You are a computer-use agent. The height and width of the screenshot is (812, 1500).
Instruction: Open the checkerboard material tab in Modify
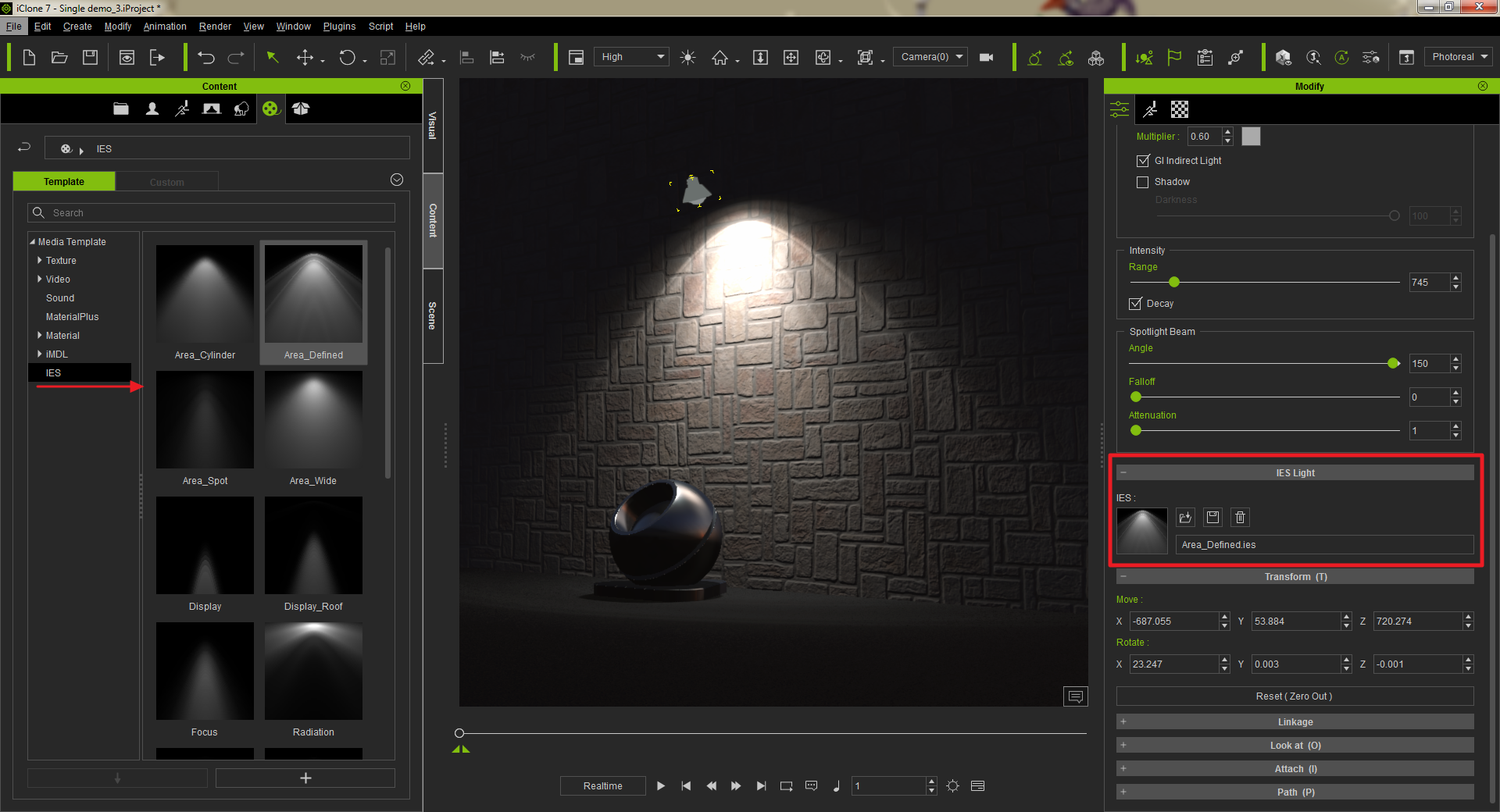1180,109
